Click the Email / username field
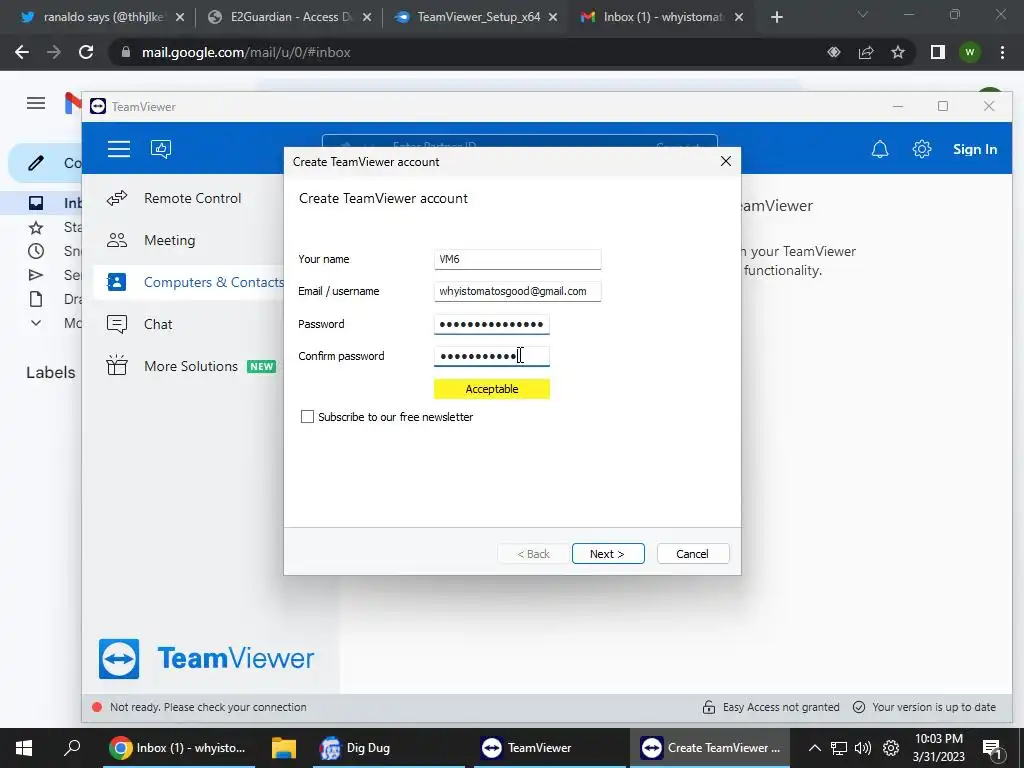Image resolution: width=1024 pixels, height=768 pixels. (517, 291)
